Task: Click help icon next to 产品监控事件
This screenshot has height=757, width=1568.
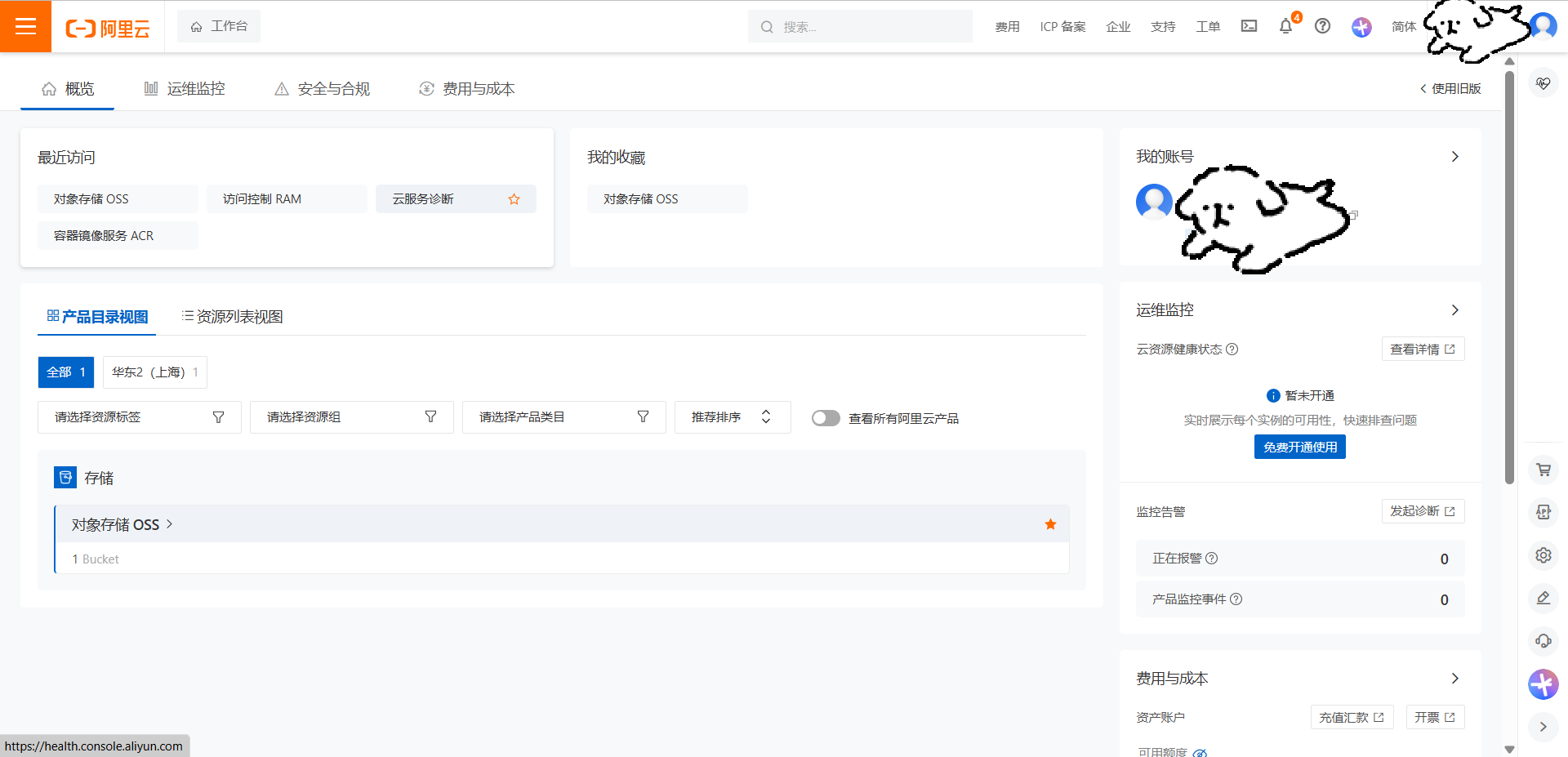Action: [x=1236, y=599]
